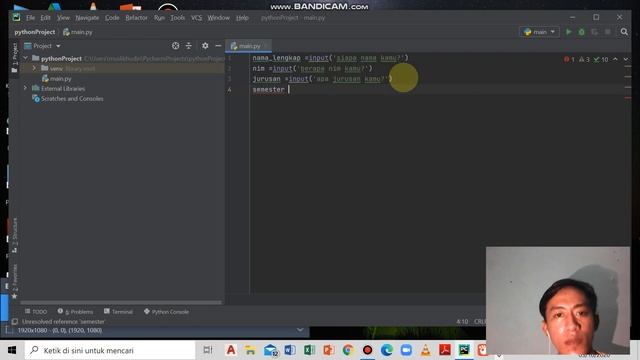The height and width of the screenshot is (360, 640).
Task: Open the Window menu
Action: (x=218, y=18)
